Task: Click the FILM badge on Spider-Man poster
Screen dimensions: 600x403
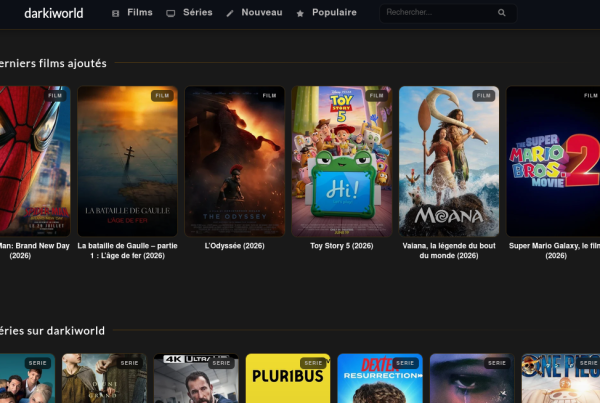Action: (55, 96)
